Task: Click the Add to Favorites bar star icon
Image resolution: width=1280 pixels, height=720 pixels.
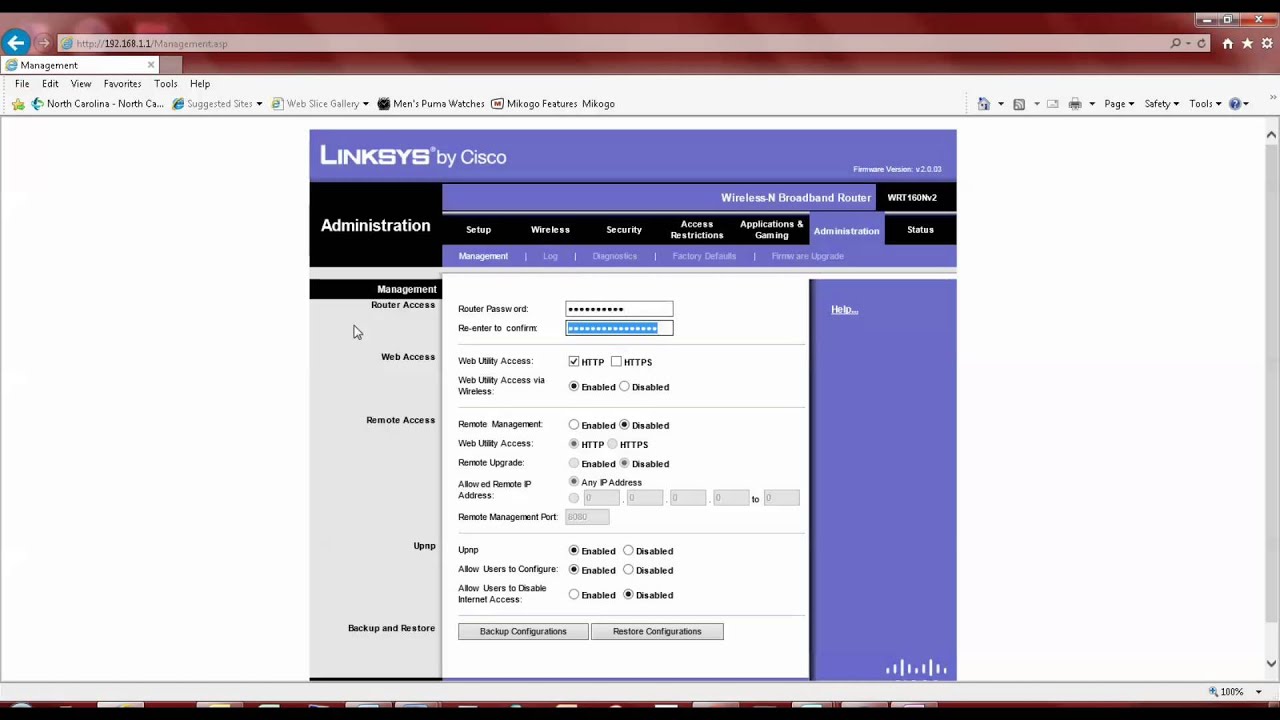Action: (18, 104)
